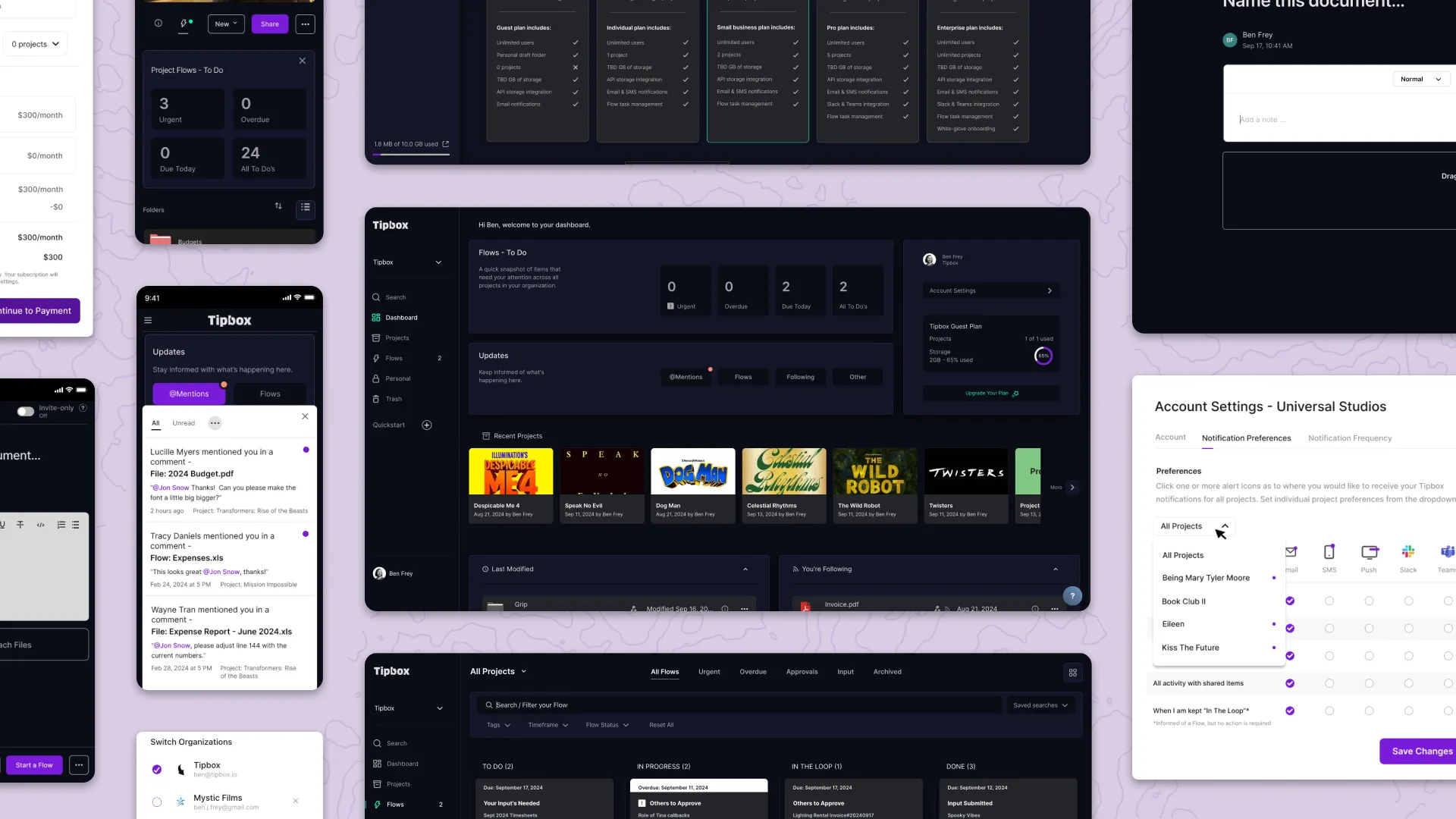
Task: Open the three-dot options in the mentions panel
Action: pos(215,423)
